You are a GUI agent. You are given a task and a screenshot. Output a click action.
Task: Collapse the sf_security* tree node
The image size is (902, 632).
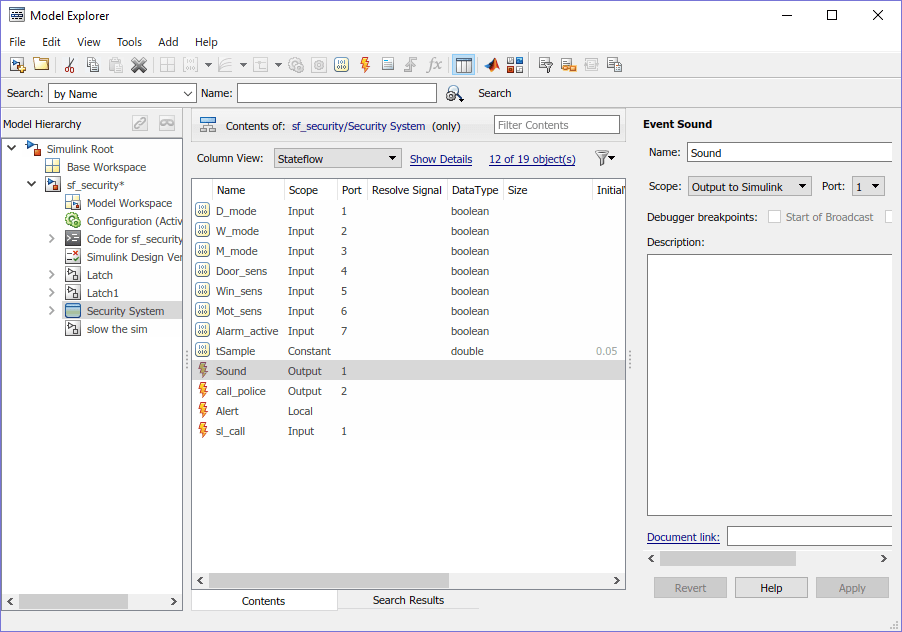(x=32, y=185)
